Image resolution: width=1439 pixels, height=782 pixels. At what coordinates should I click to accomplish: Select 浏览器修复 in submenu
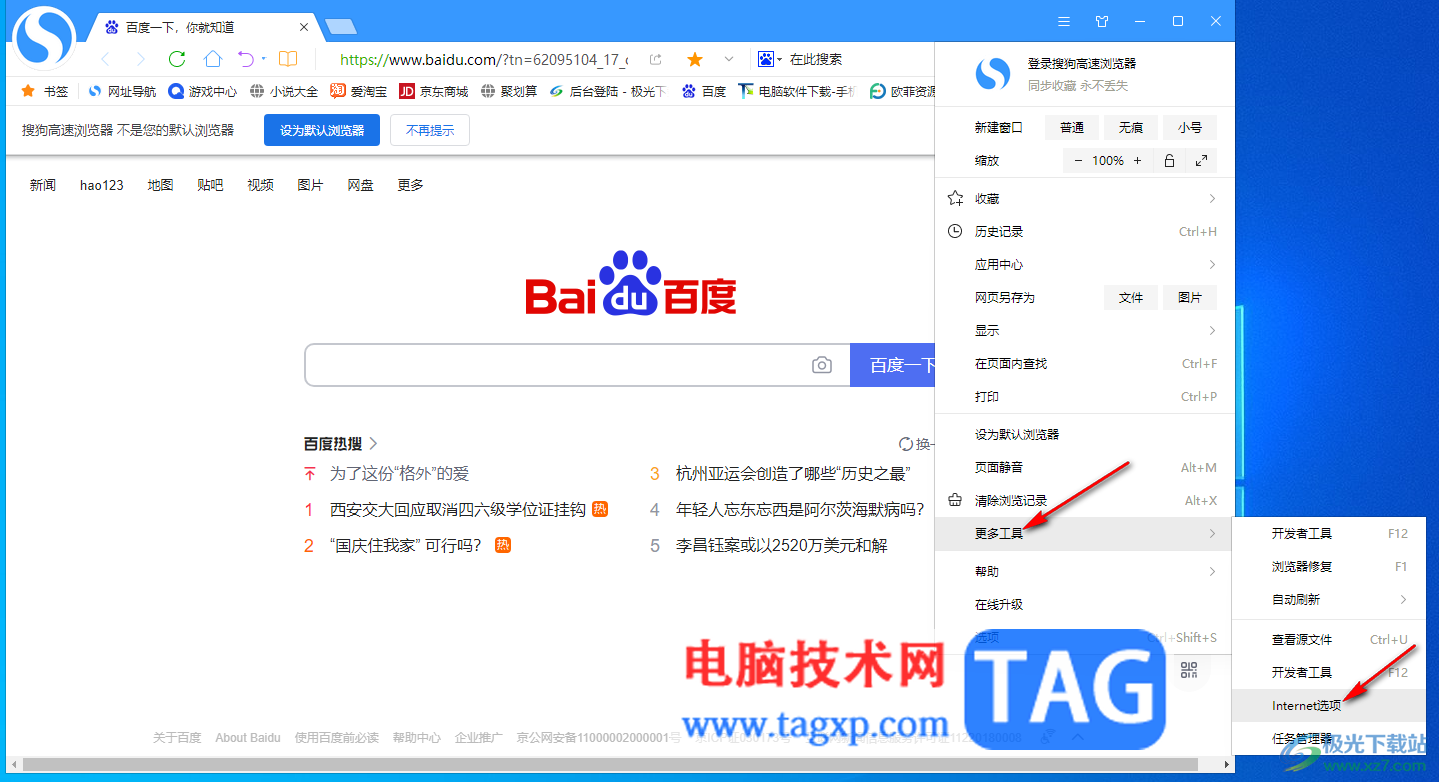1328,566
